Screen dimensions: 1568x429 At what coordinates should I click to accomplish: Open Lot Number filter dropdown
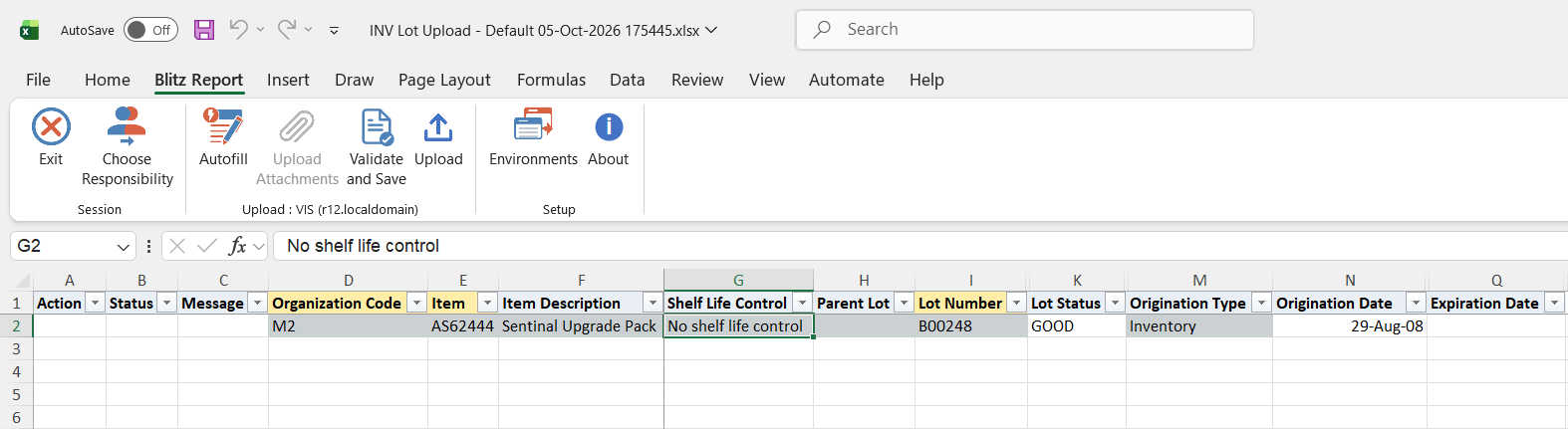(x=1016, y=303)
